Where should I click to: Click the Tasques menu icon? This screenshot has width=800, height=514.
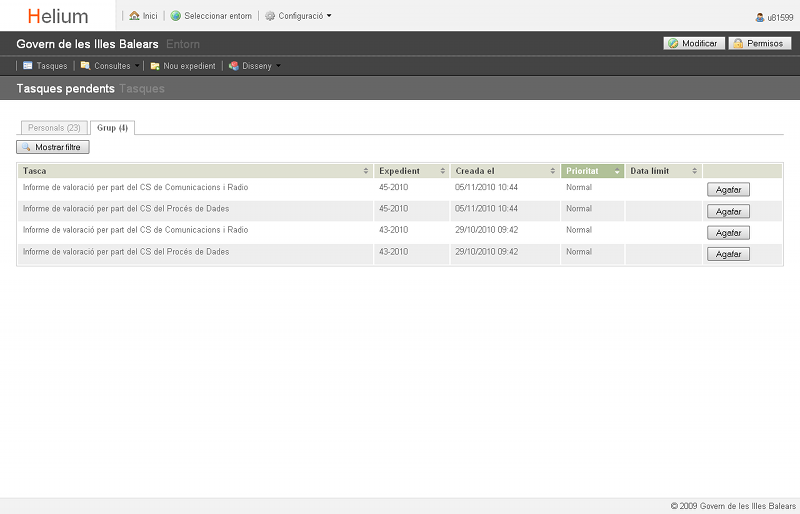[28, 66]
